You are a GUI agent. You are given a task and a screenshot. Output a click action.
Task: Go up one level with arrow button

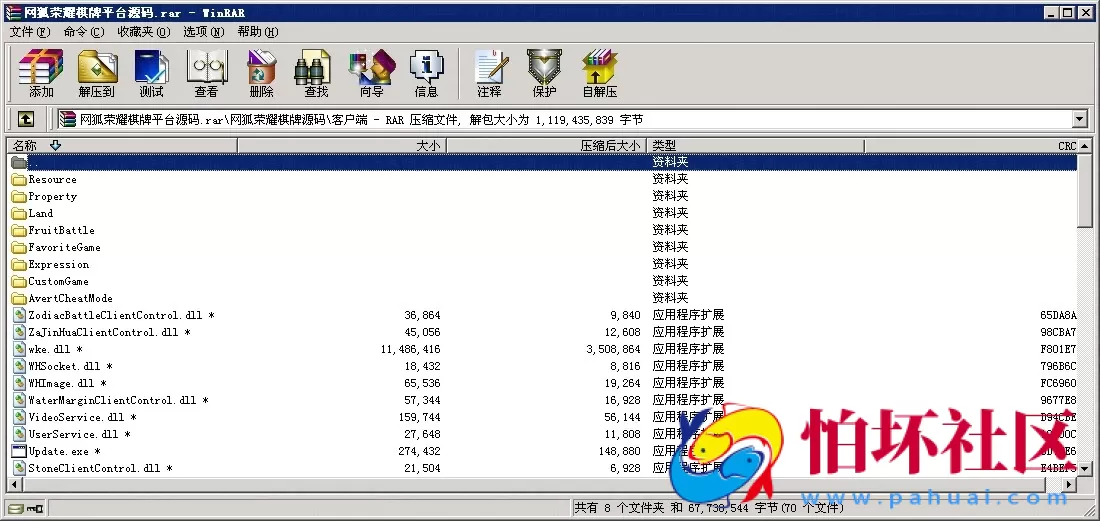(x=25, y=120)
